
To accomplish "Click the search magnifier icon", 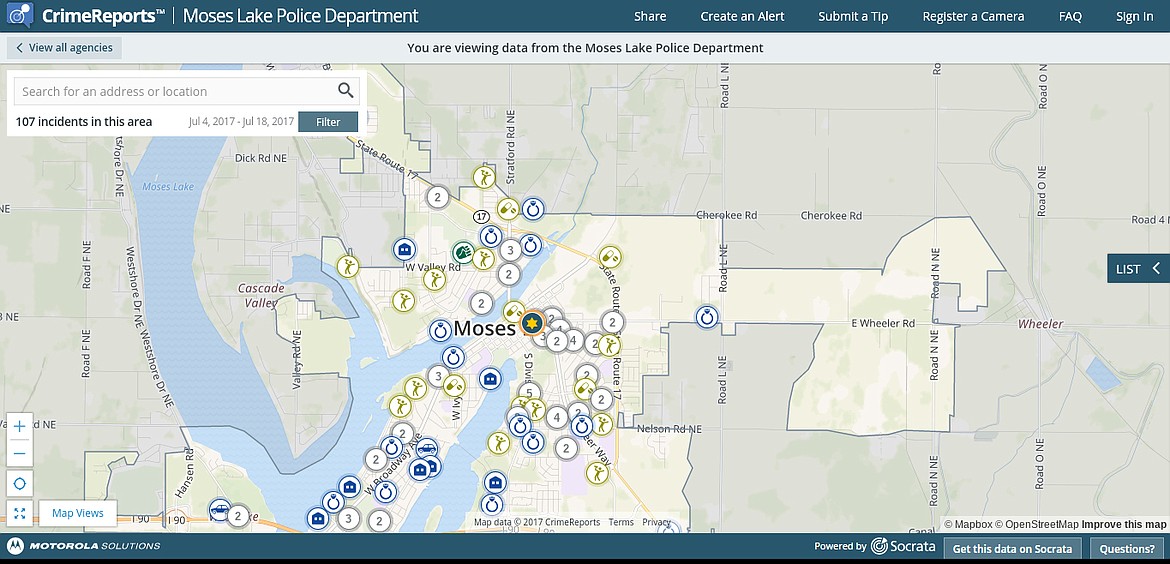I will [x=345, y=91].
